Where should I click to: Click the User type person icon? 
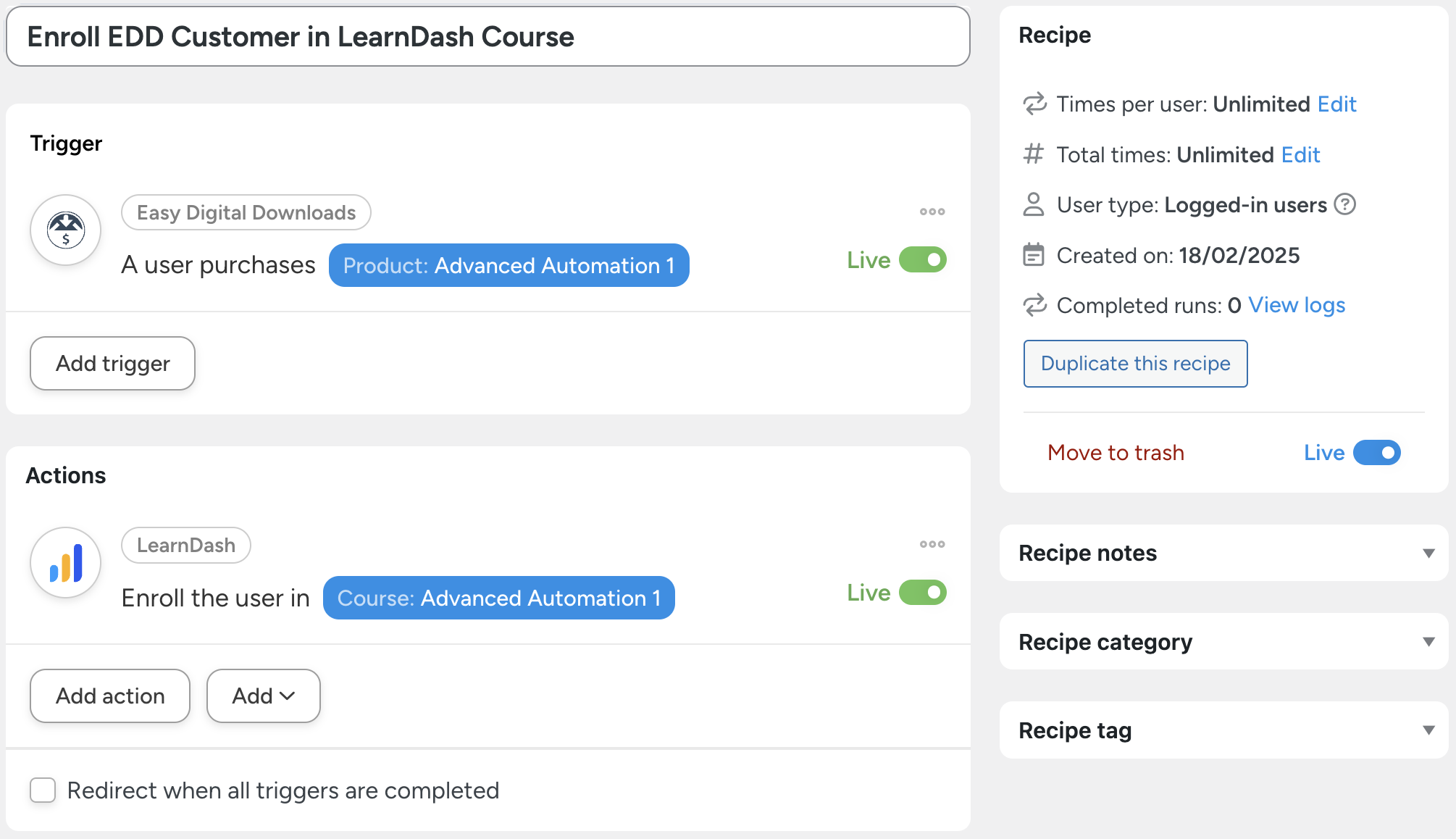(x=1034, y=205)
